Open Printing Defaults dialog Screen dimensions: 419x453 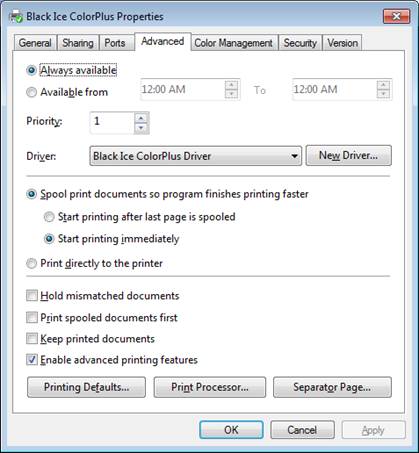coord(86,387)
